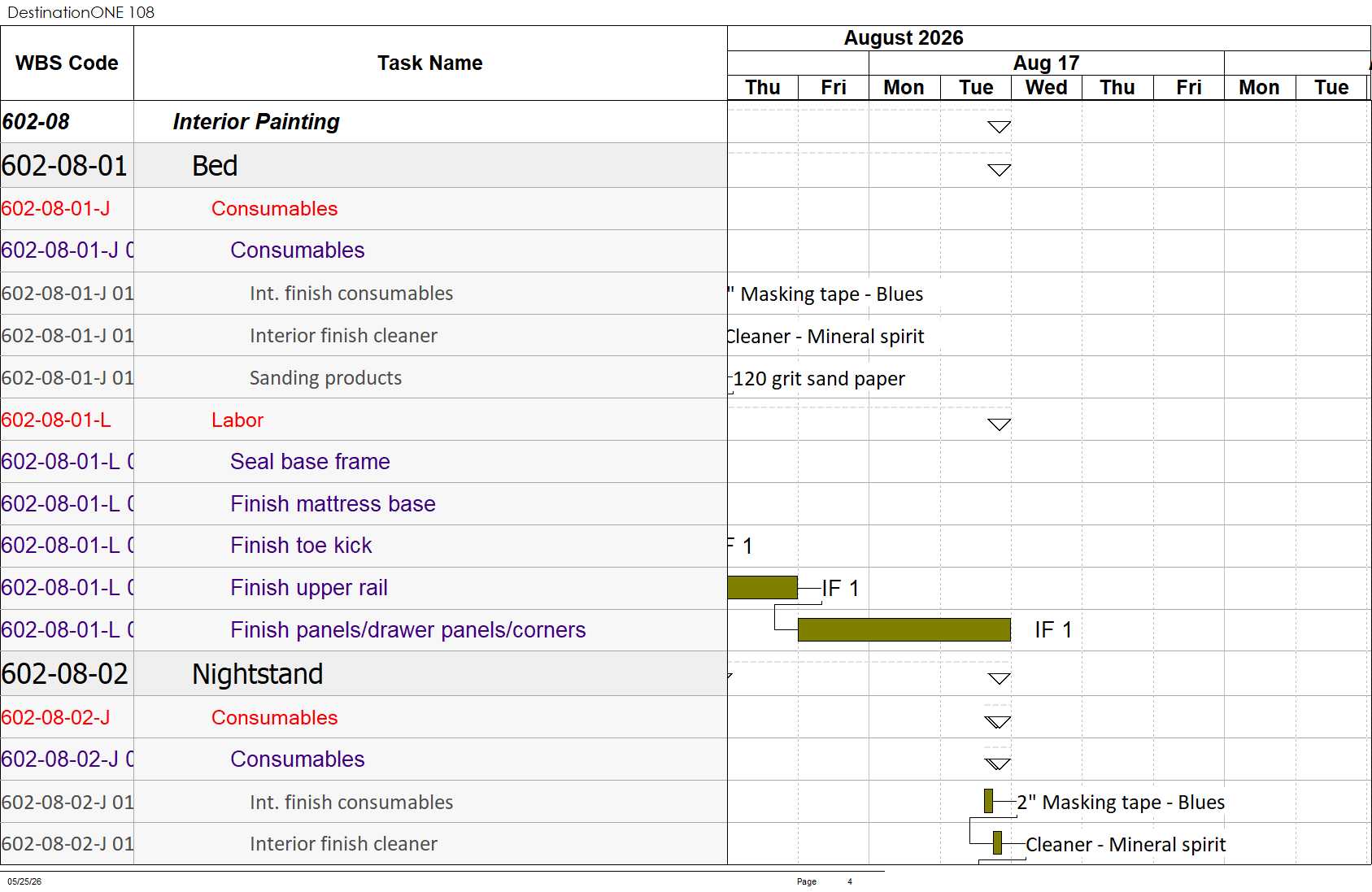Viewport: 1372px width, 892px height.
Task: Select the Finish panels/drawer panels/corners Gantt bar
Action: click(904, 629)
